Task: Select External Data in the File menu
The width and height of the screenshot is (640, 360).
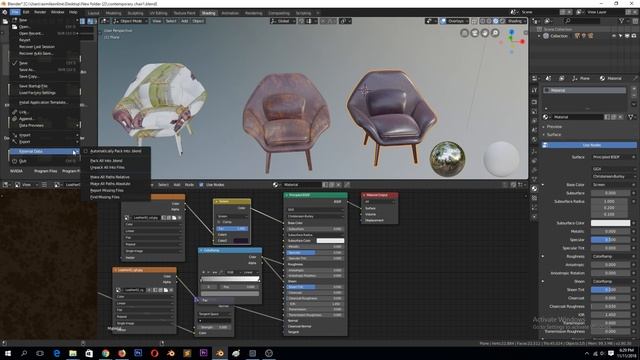Action: [x=44, y=151]
